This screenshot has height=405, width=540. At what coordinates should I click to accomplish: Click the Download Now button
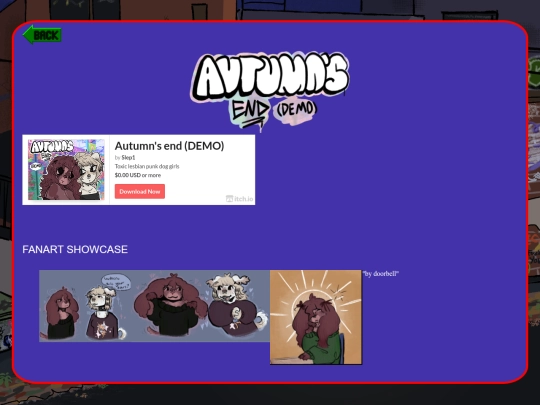point(140,191)
